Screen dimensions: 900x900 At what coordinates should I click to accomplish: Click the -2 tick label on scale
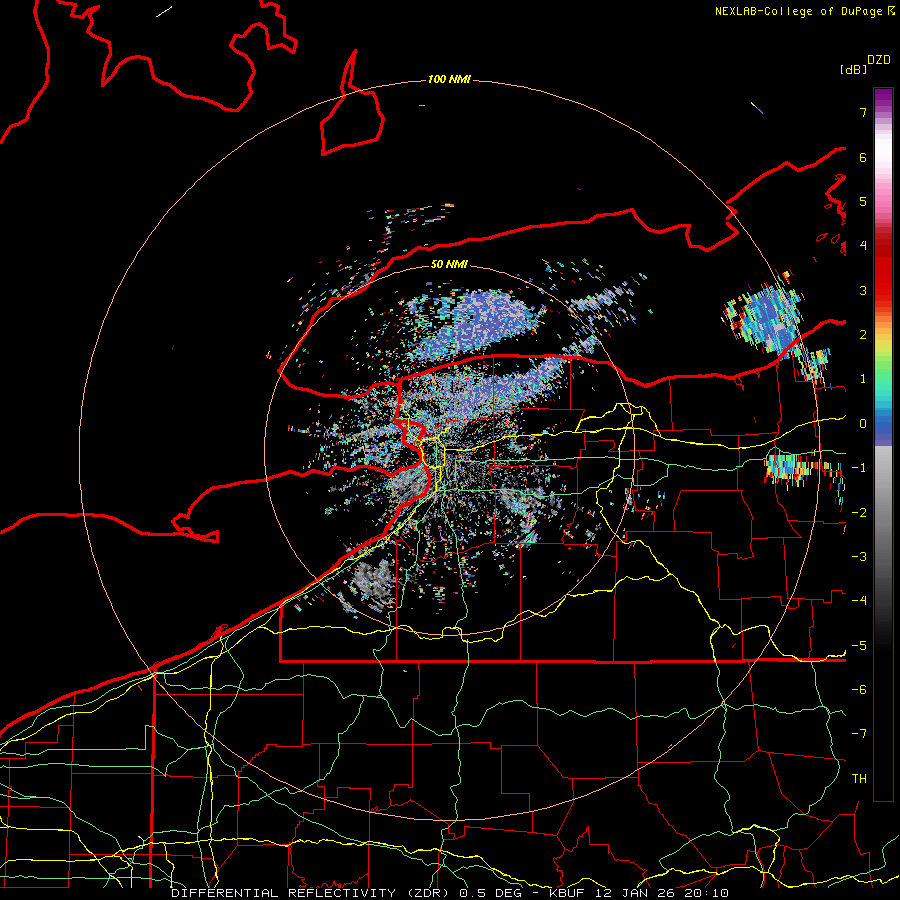tap(859, 513)
